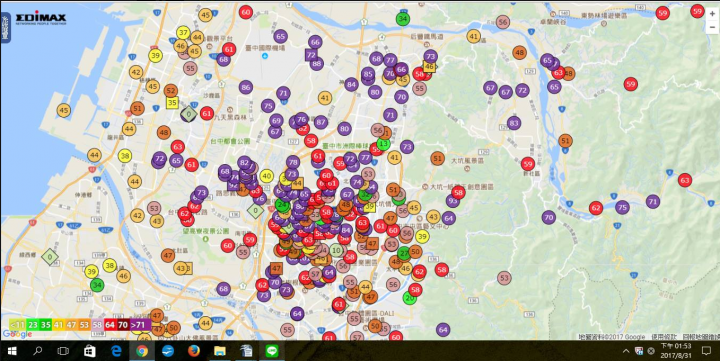Click the green 23 legend swatch

click(33, 325)
